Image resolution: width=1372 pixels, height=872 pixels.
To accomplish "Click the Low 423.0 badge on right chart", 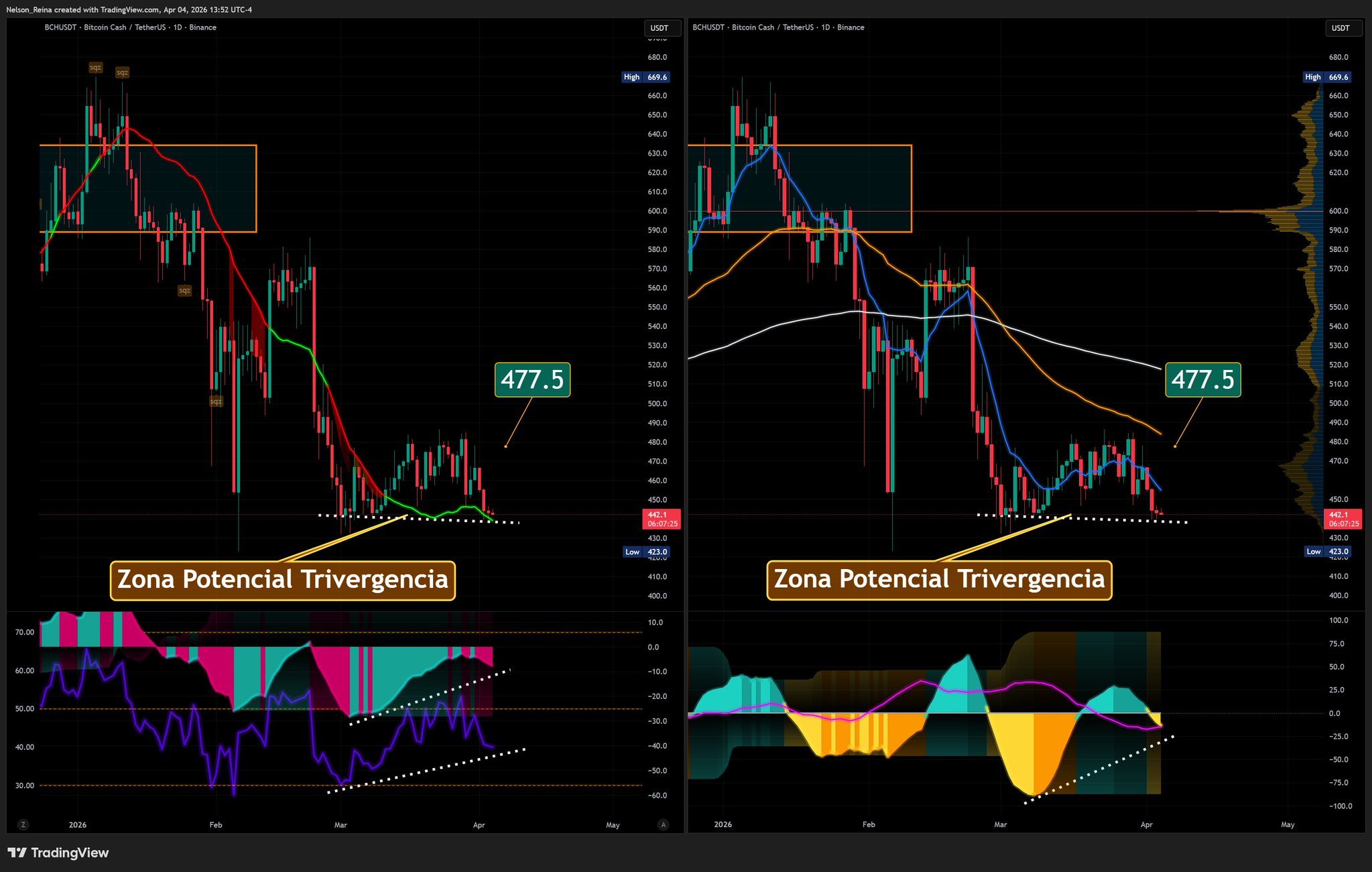I will click(1327, 552).
